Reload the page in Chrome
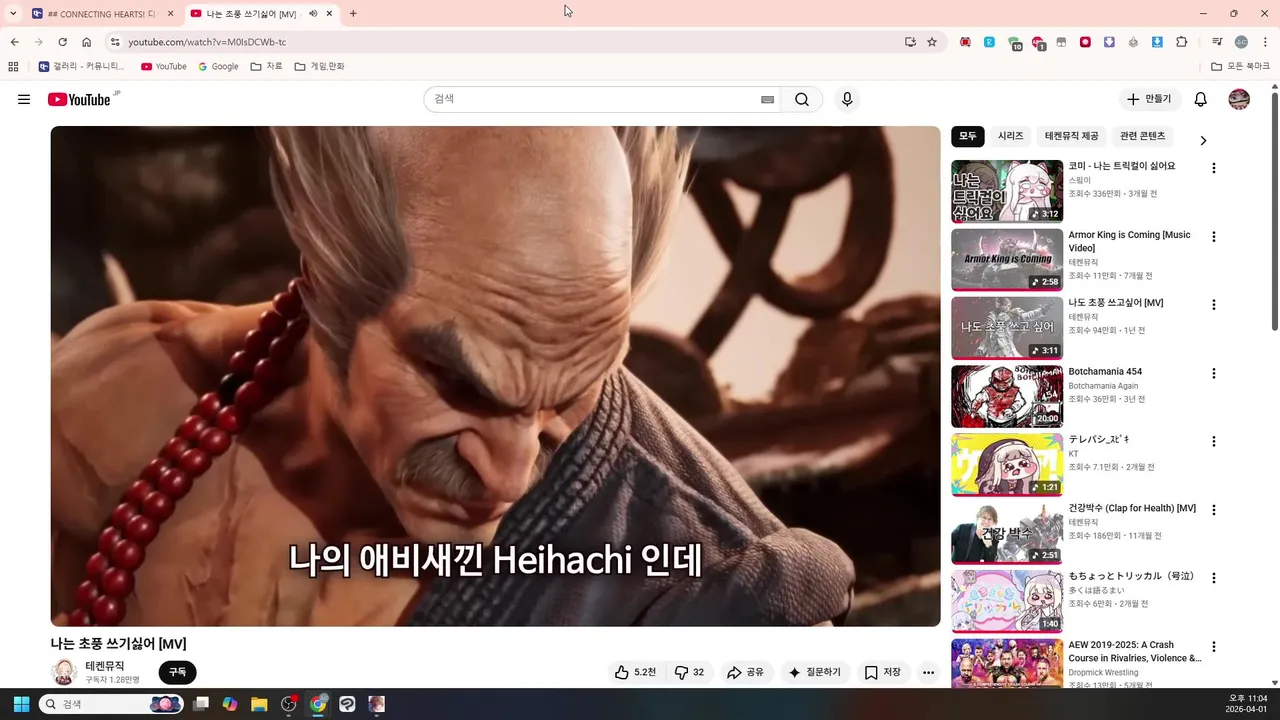Image resolution: width=1280 pixels, height=720 pixels. tap(62, 42)
